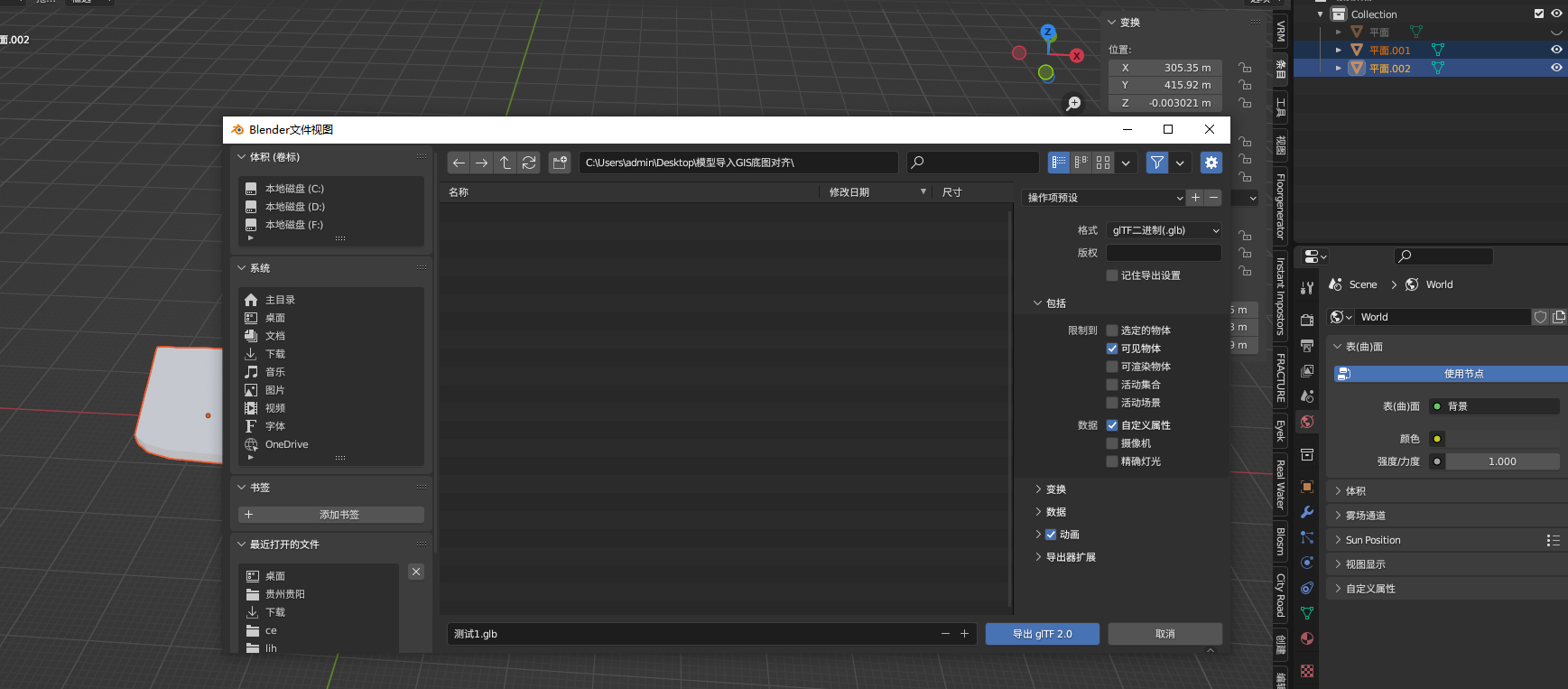Expand the 导出器扩展 section
This screenshot has width=1568, height=689.
[1070, 557]
